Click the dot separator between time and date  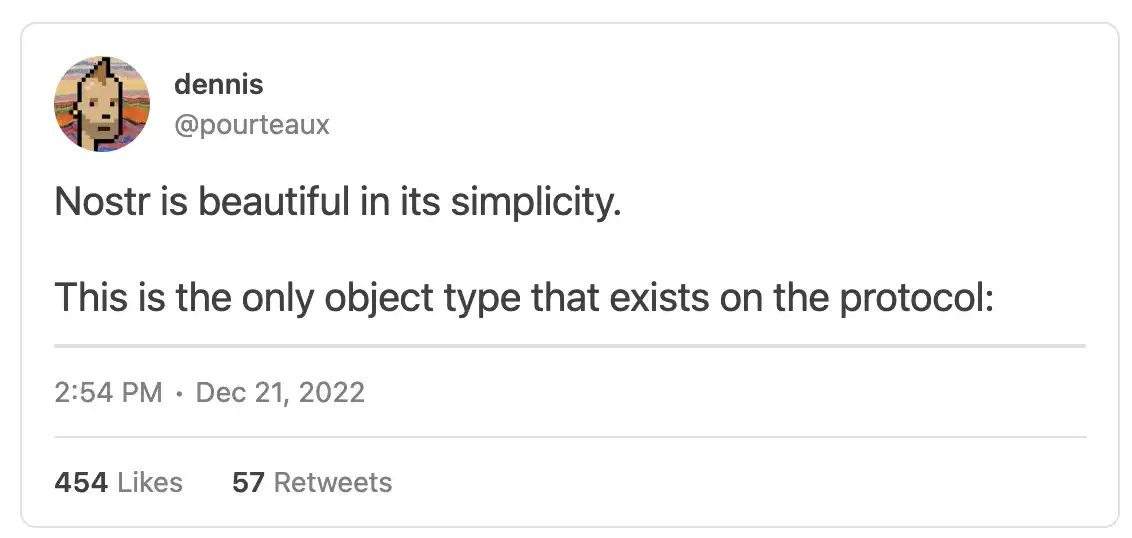178,392
